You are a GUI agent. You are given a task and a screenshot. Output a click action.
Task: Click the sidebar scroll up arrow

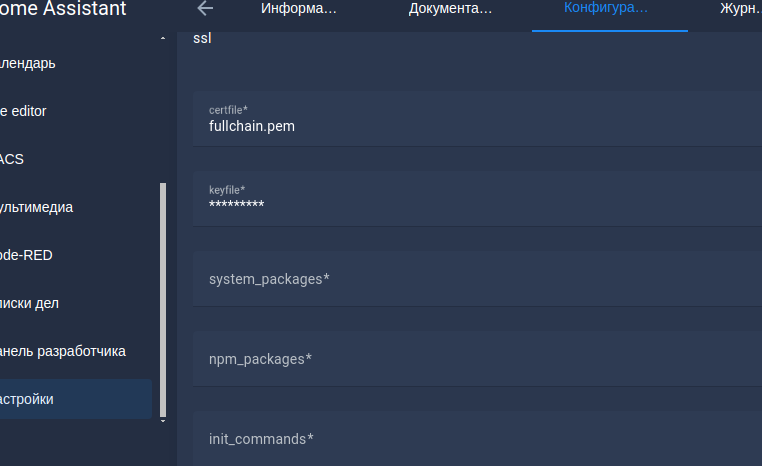163,39
